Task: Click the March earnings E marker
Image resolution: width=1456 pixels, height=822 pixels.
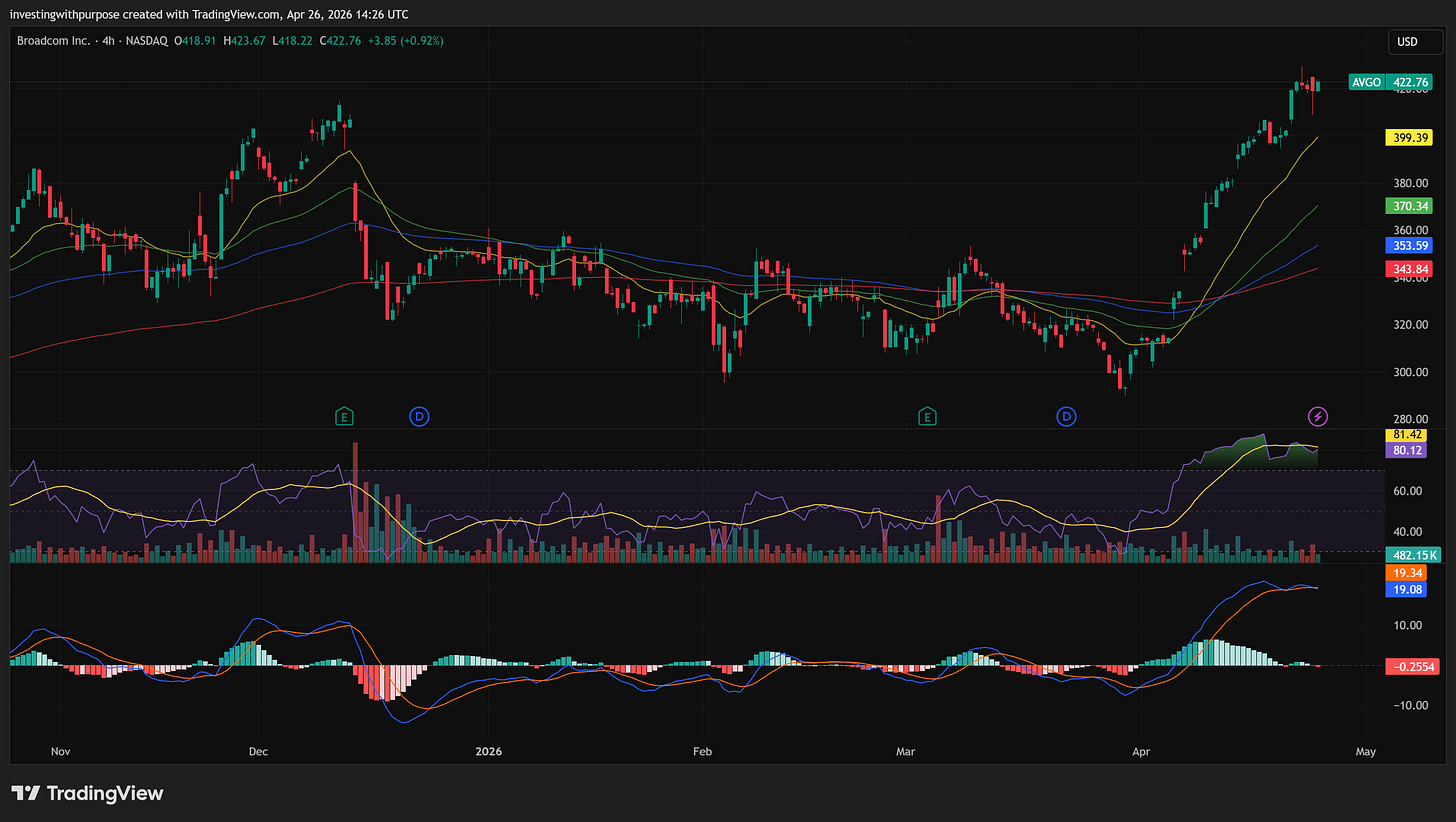Action: (x=928, y=416)
